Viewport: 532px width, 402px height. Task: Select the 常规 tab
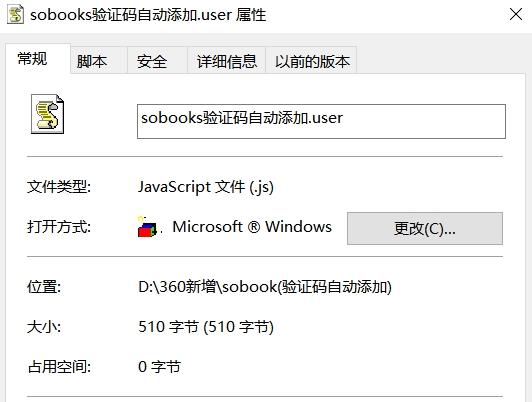pyautogui.click(x=33, y=59)
